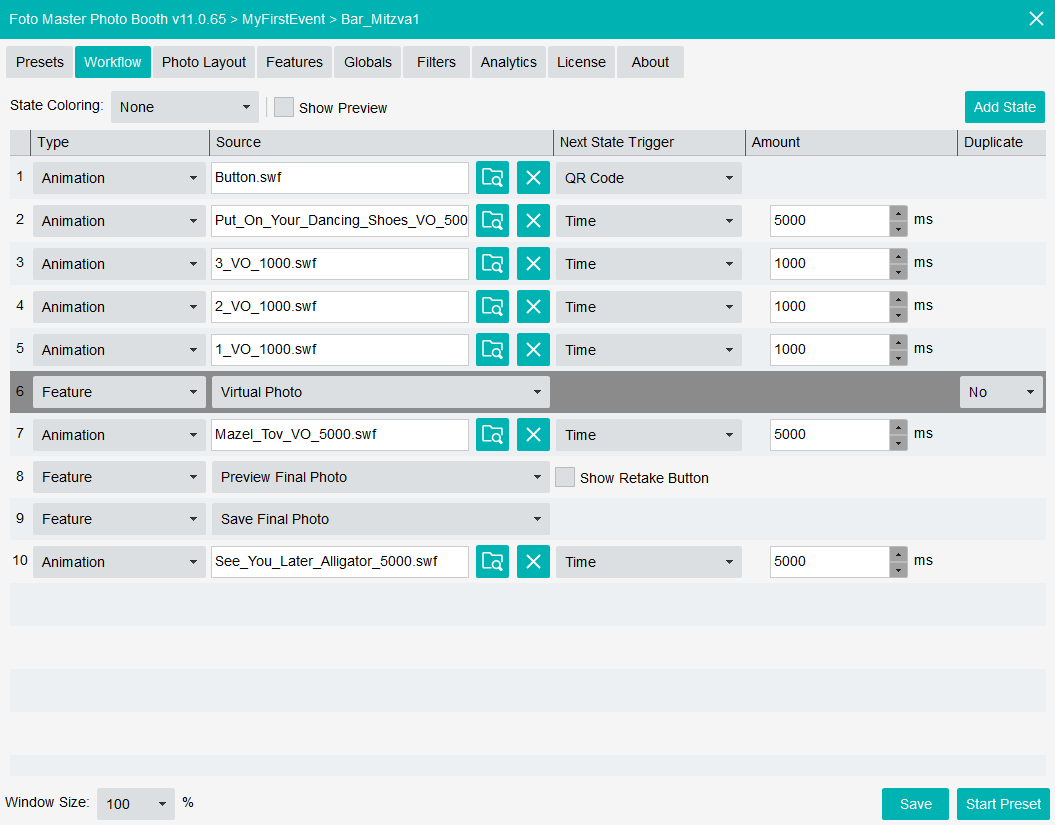Screen dimensions: 1055x825
Task: Open the Duplicate No dropdown
Action: [1001, 392]
